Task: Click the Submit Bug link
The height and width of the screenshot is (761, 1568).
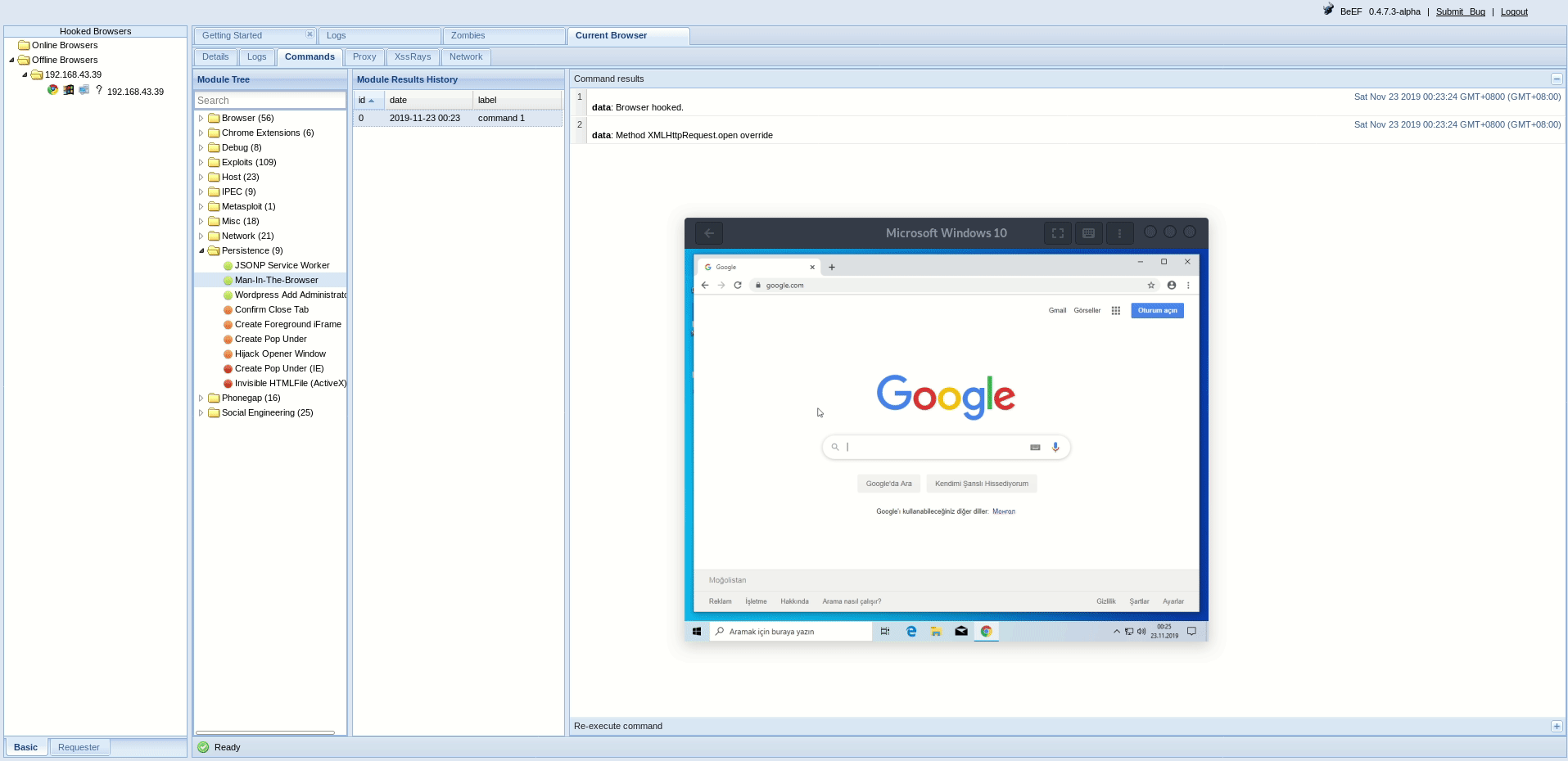Action: tap(1461, 11)
